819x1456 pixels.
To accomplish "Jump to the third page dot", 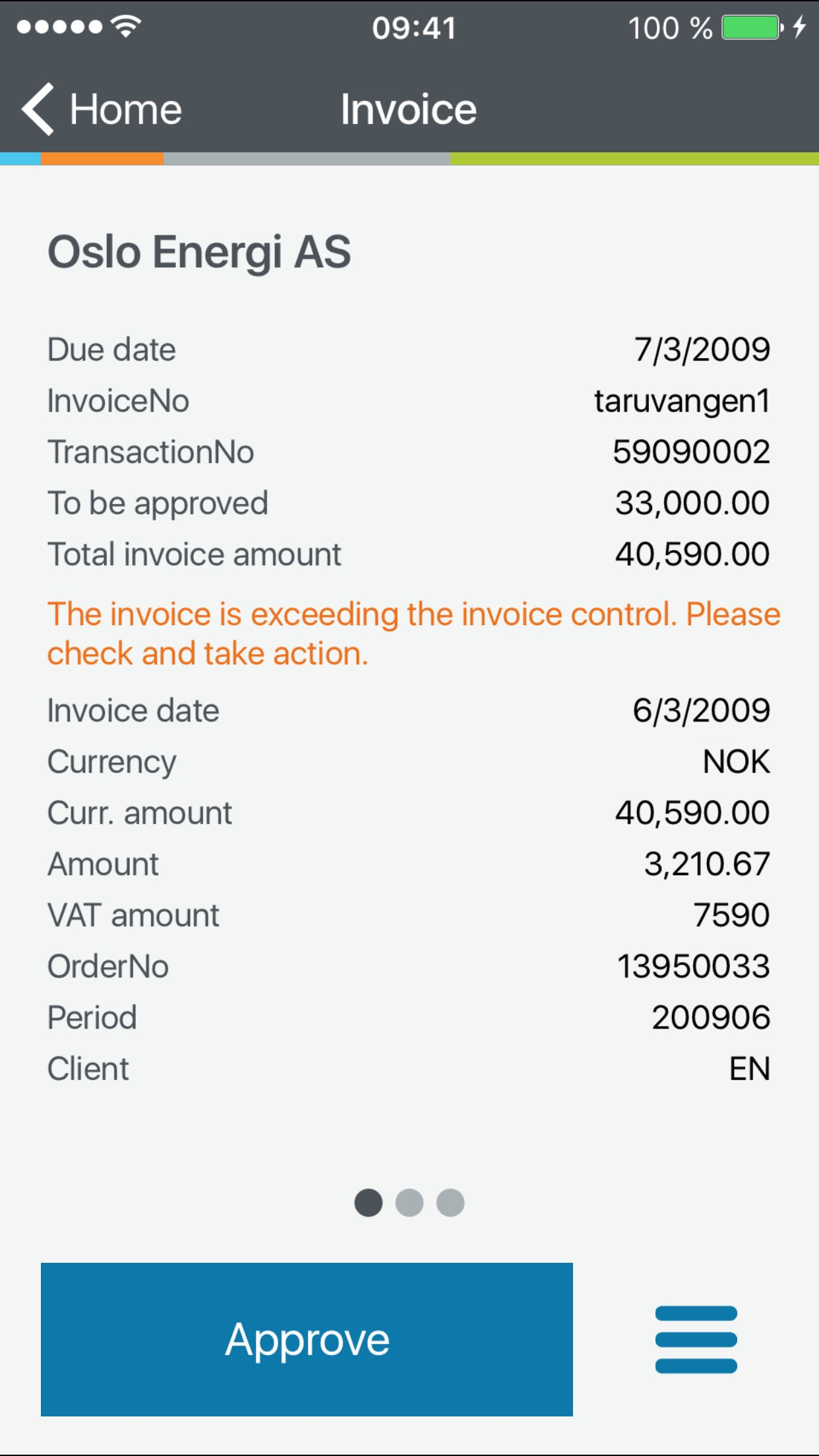I will pyautogui.click(x=450, y=1202).
